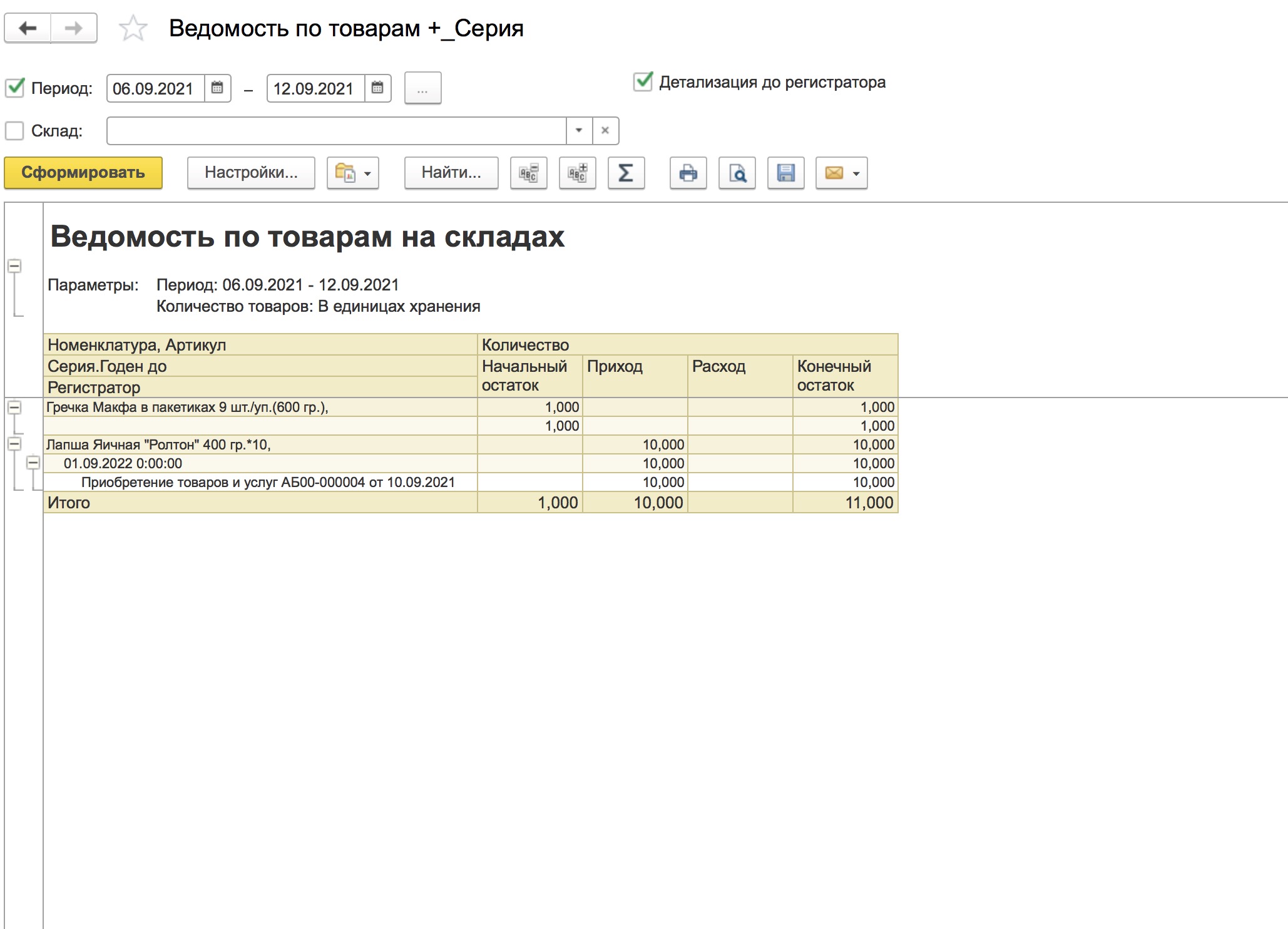Screen dimensions: 1288x929
Task: Click the expand all groups icon
Action: click(577, 173)
